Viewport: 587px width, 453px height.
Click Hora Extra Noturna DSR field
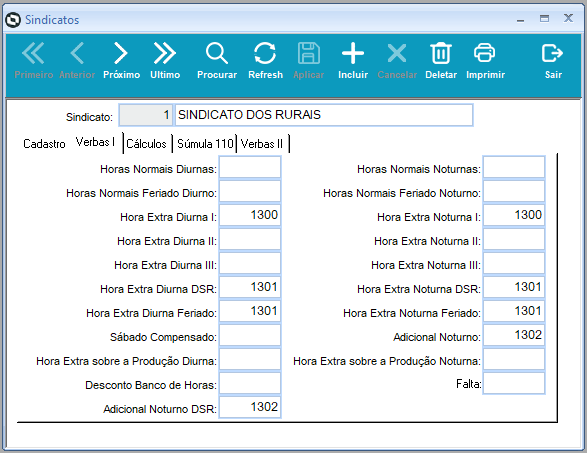pyautogui.click(x=514, y=287)
